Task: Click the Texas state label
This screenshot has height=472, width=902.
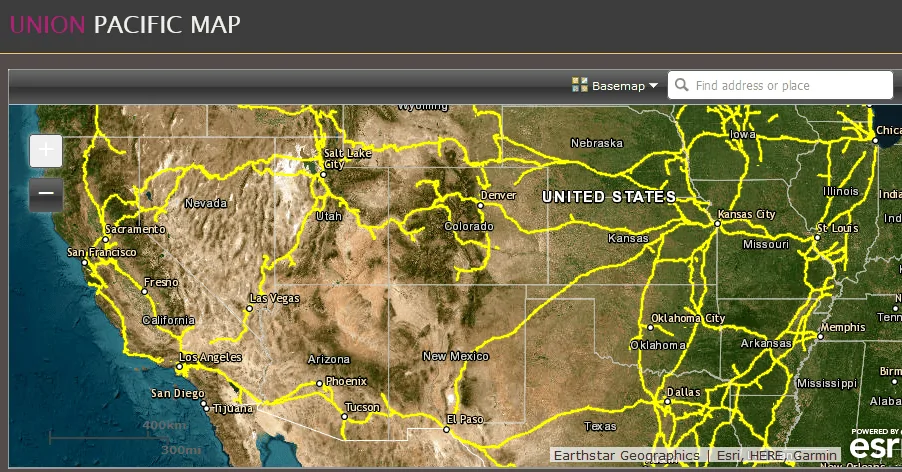Action: 600,427
